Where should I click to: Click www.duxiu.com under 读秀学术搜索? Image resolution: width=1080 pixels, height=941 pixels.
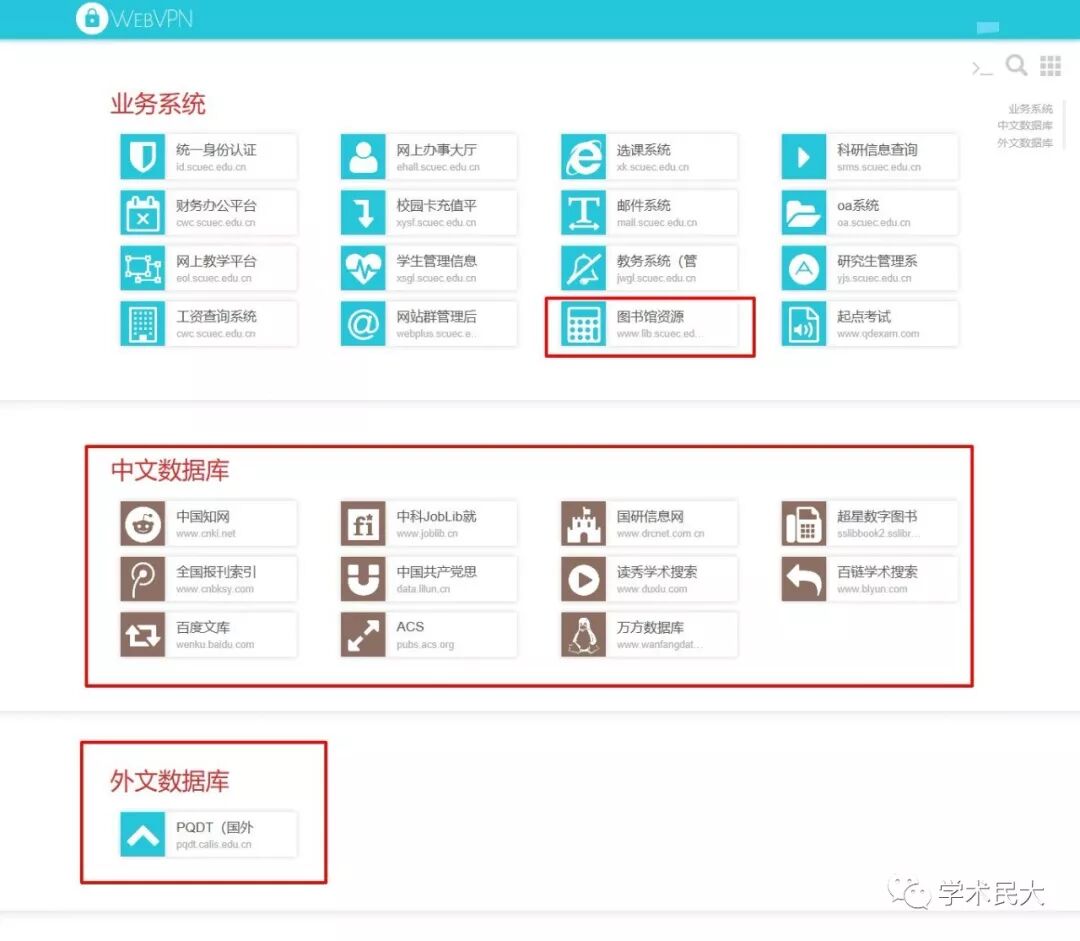[652, 589]
